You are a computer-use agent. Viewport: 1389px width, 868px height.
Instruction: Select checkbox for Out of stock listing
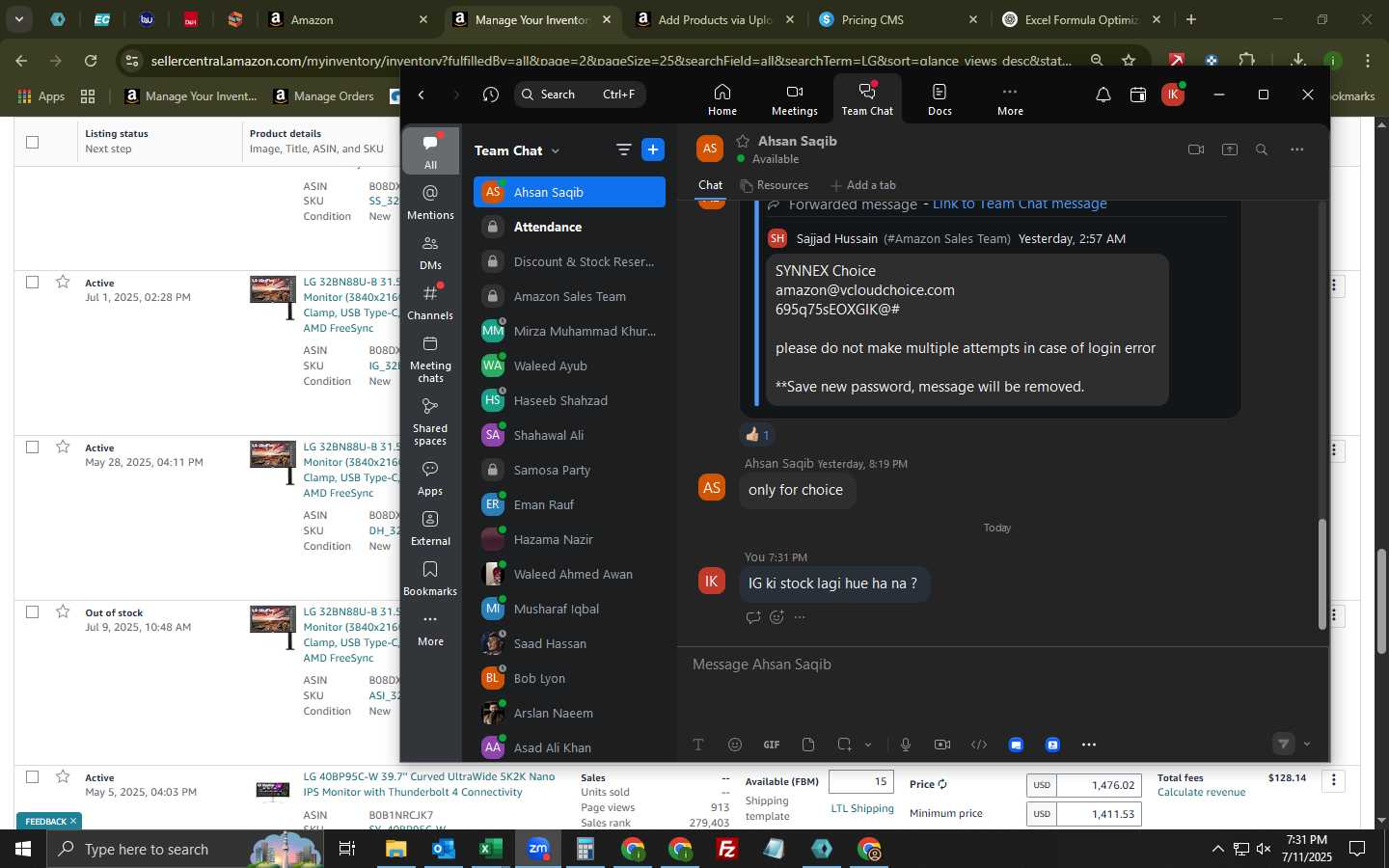click(x=32, y=611)
